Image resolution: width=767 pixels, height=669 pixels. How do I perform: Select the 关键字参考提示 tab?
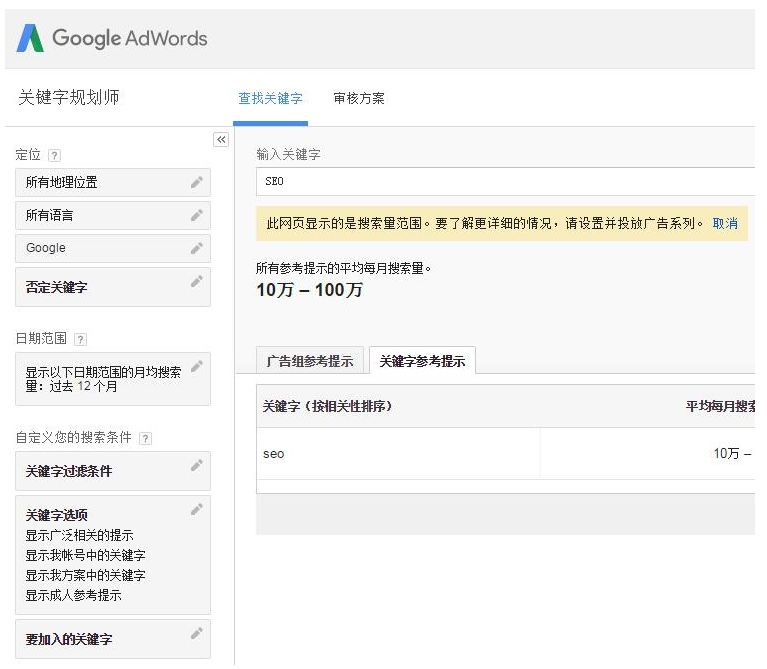coord(422,361)
